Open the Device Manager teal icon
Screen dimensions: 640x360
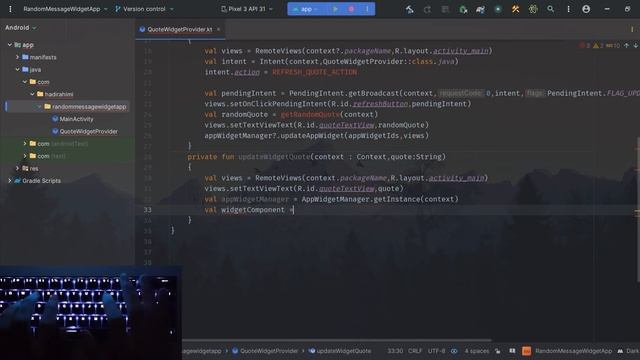[x=498, y=9]
